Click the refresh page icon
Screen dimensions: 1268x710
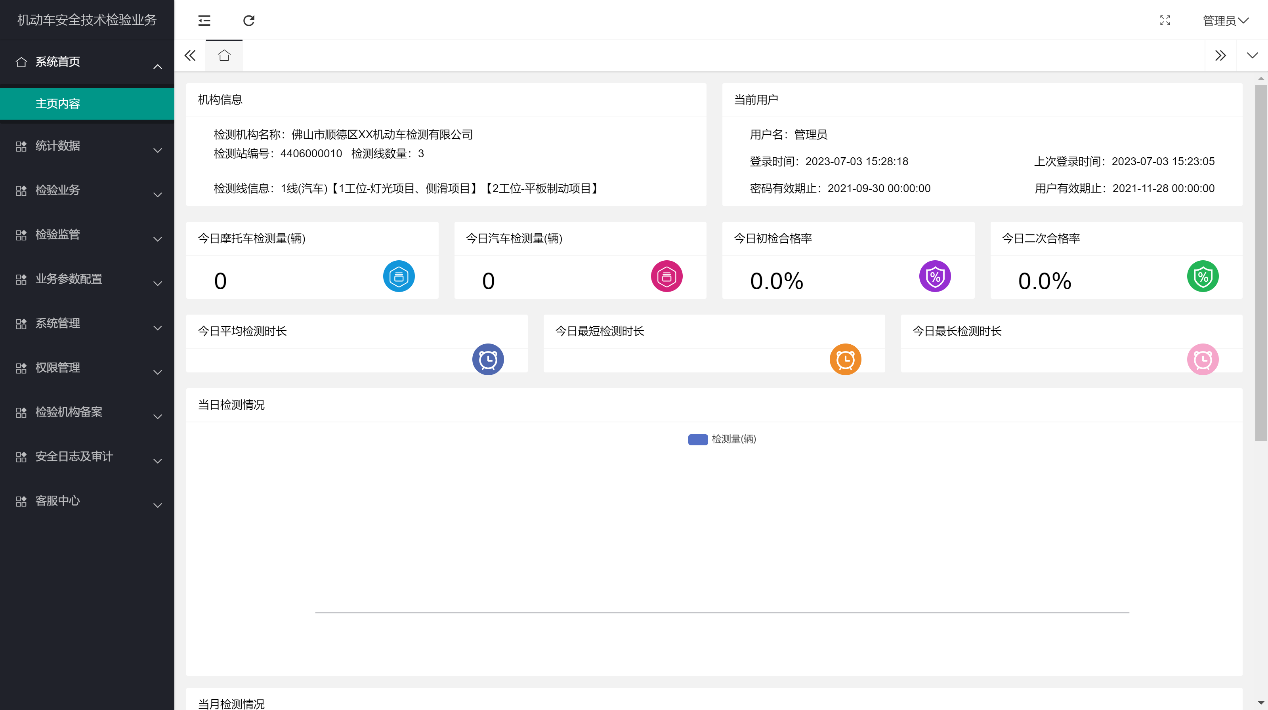click(249, 20)
